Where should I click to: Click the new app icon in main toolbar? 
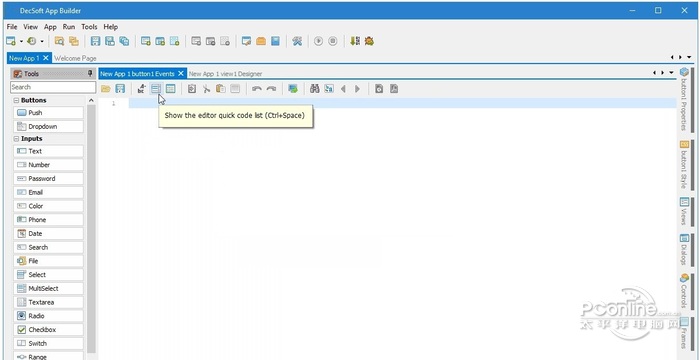[11, 41]
